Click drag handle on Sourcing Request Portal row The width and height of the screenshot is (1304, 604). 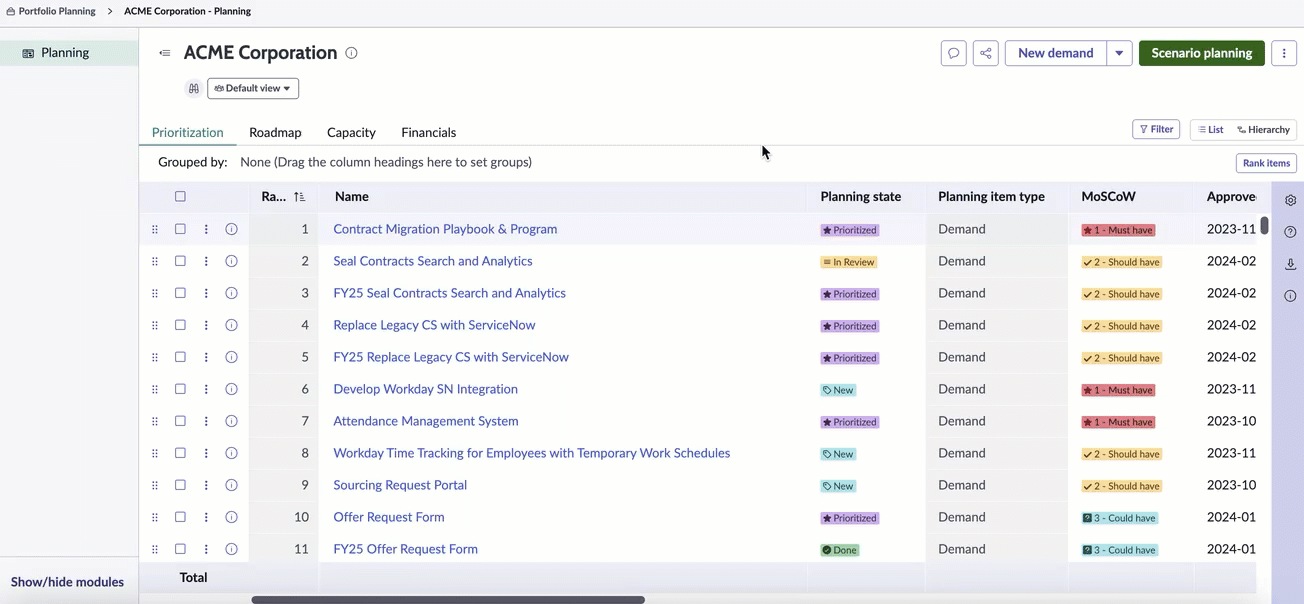click(x=155, y=485)
